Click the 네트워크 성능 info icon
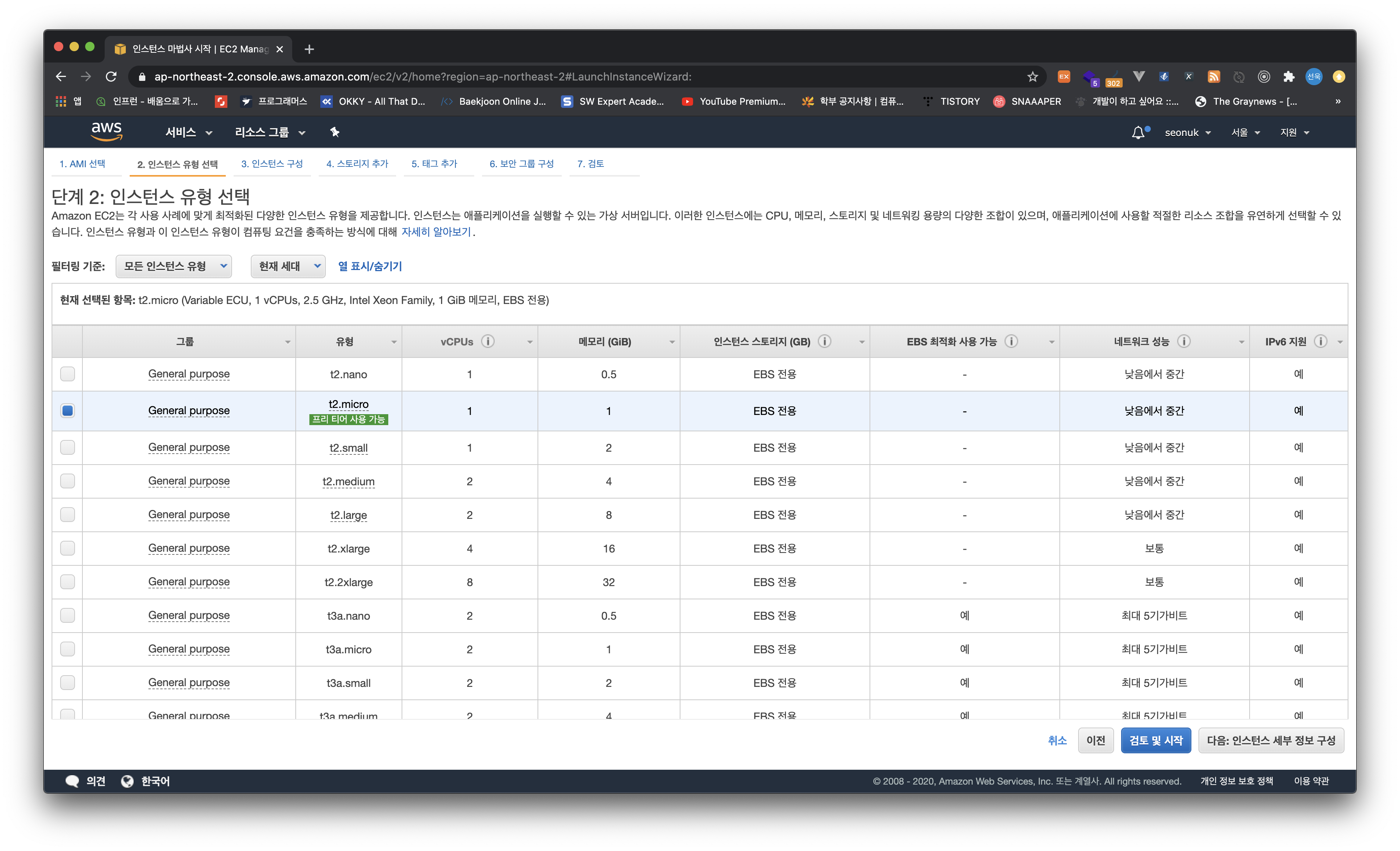The width and height of the screenshot is (1400, 851). coord(1184,341)
